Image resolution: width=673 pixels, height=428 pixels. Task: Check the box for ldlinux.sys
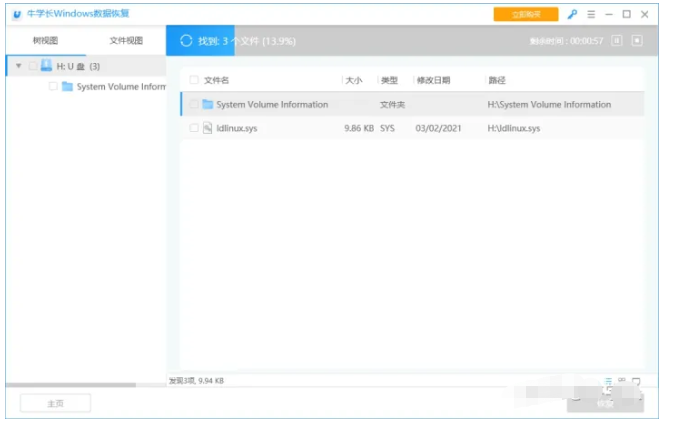(x=194, y=128)
